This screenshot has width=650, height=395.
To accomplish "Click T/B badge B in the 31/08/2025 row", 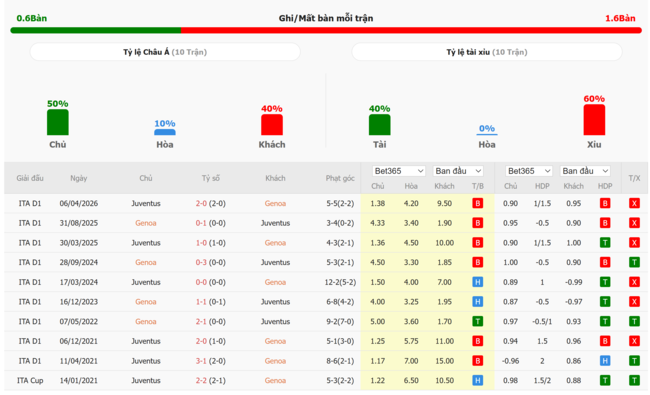I will pos(478,223).
